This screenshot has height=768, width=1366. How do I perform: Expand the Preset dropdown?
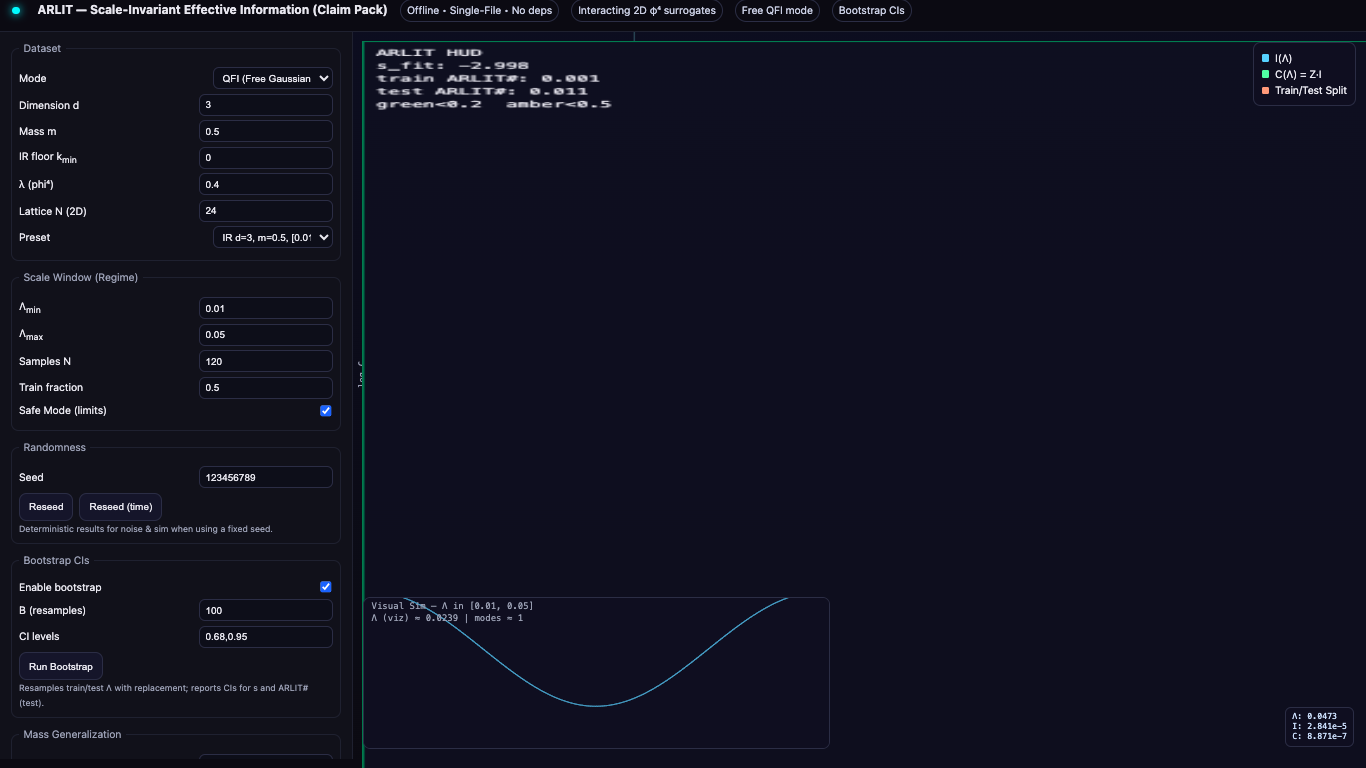(272, 238)
